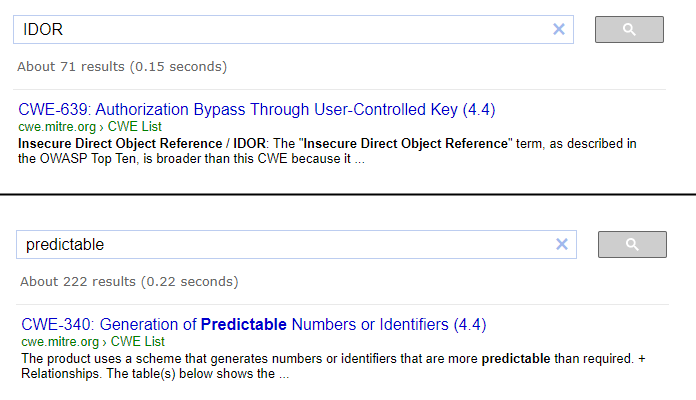The image size is (696, 400).
Task: Focus the search box containing IDOR
Action: 284,30
